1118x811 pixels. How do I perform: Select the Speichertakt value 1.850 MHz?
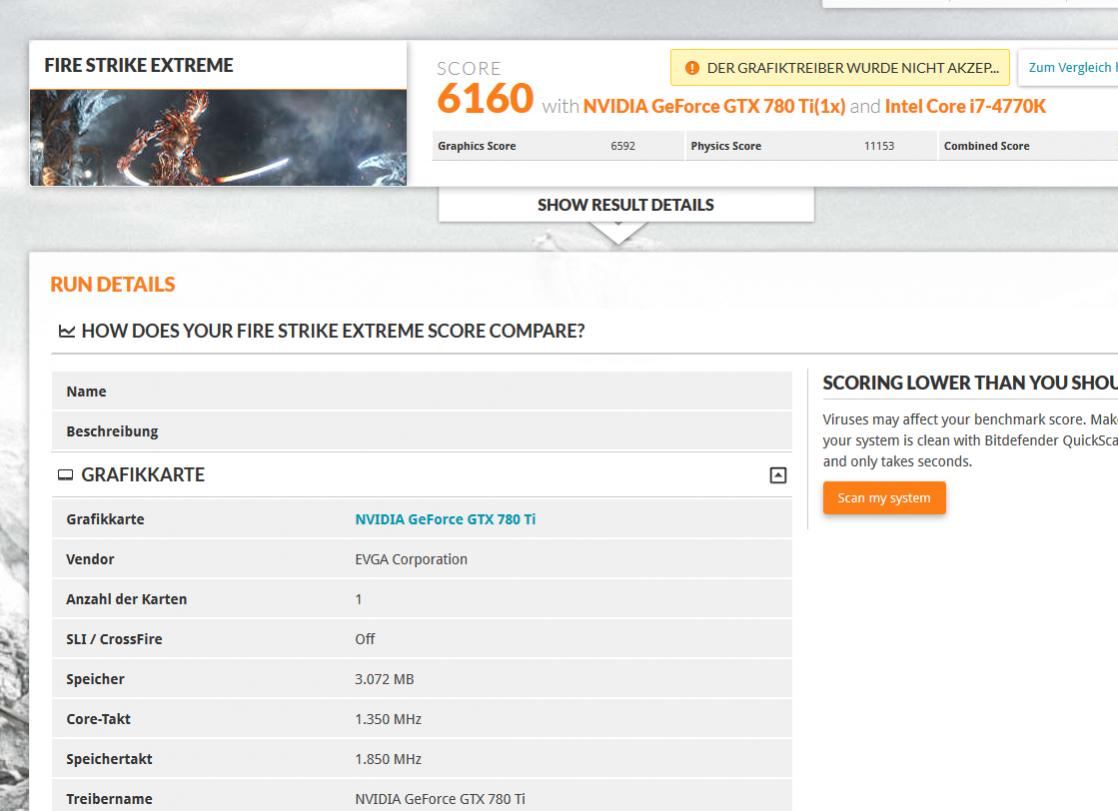point(388,759)
